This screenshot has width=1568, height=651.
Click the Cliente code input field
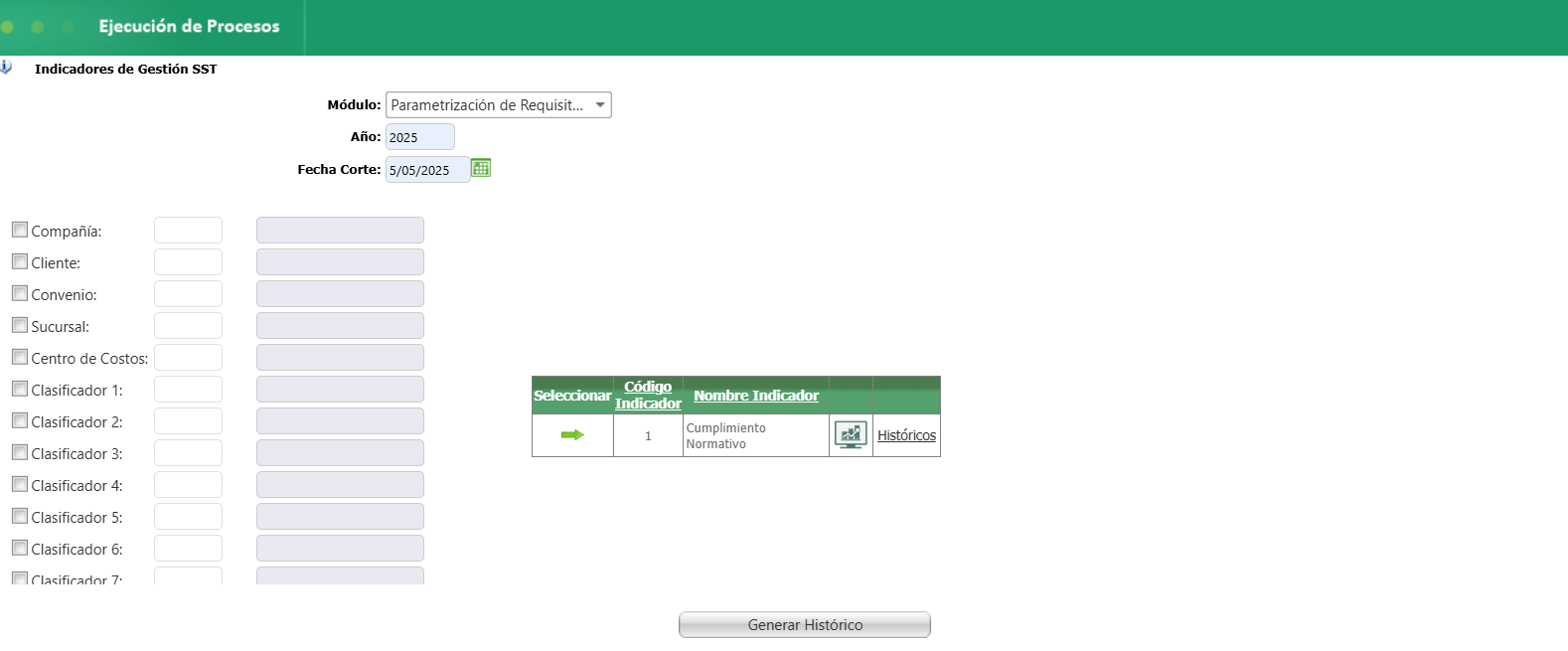pyautogui.click(x=188, y=261)
